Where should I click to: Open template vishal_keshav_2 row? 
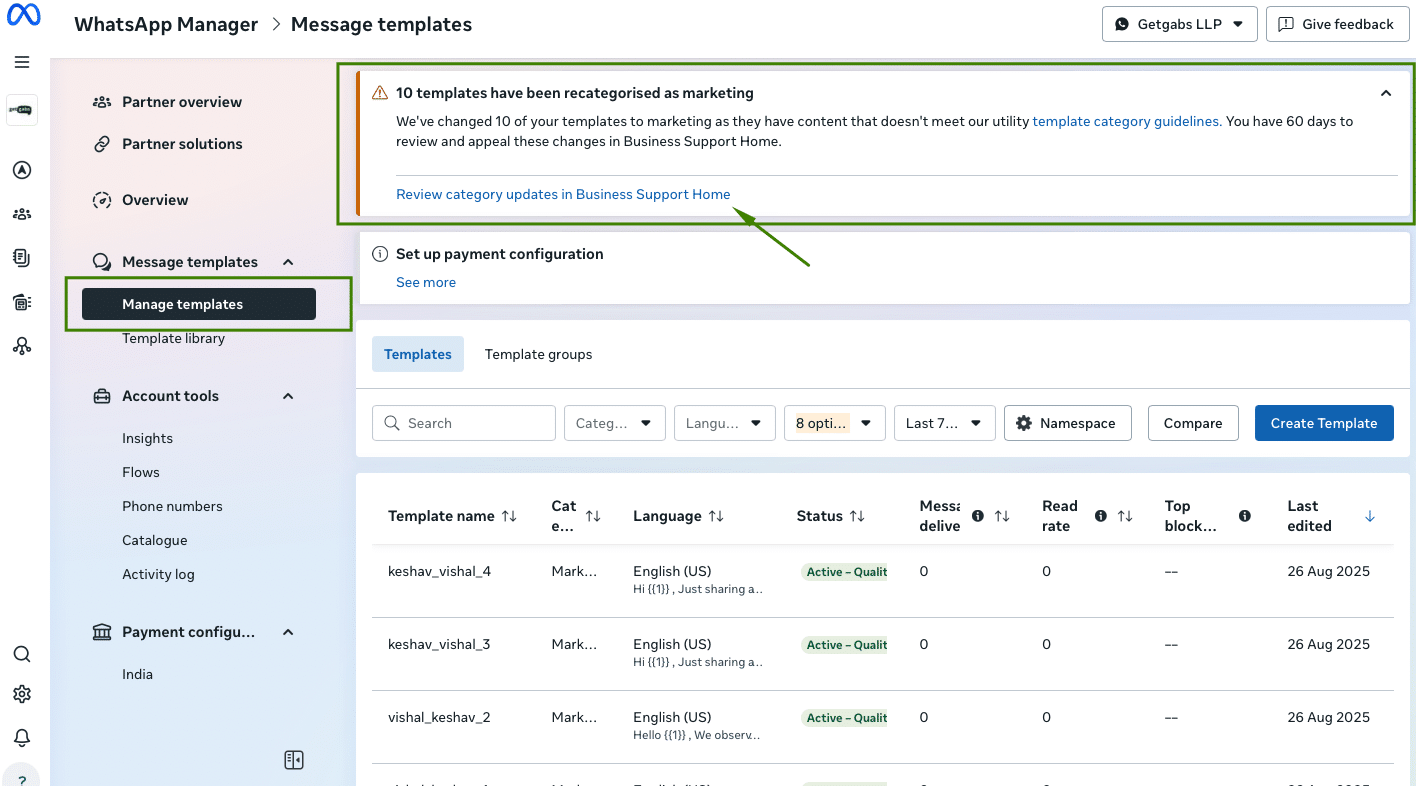tap(883, 727)
